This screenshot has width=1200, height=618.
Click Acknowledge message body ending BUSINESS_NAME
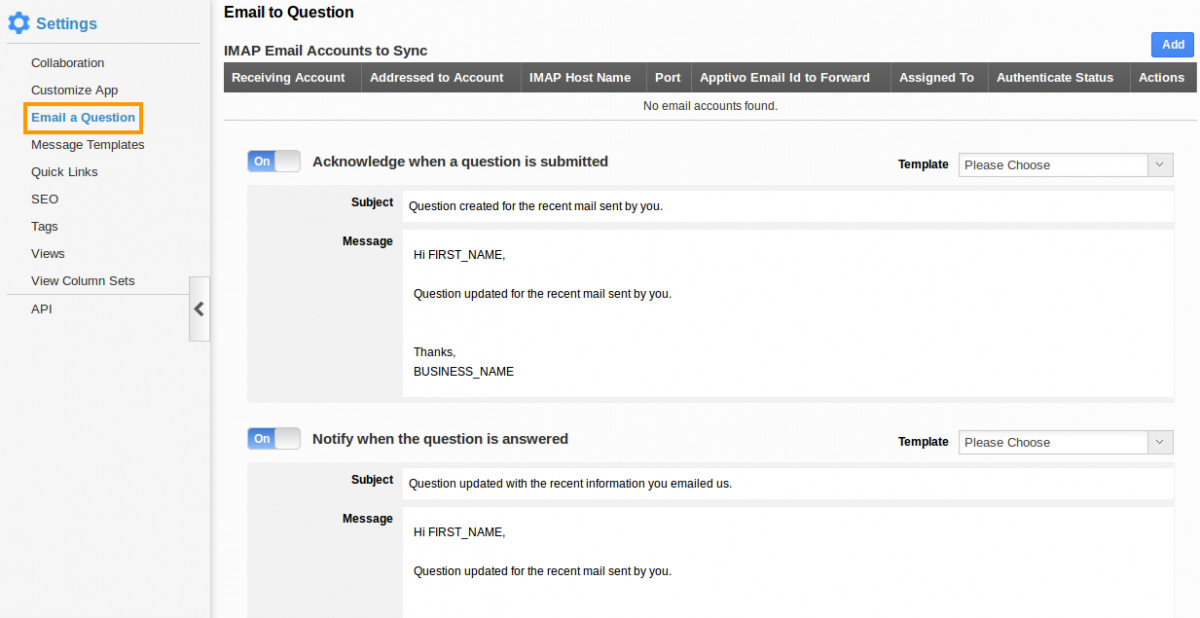788,313
